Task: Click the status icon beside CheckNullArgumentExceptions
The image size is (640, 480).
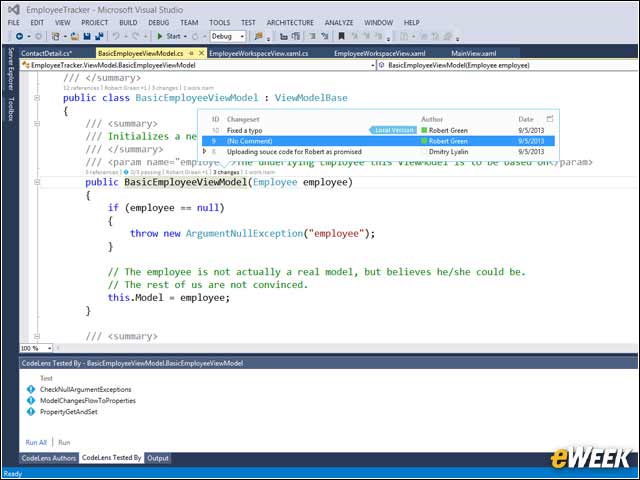Action: click(31, 389)
